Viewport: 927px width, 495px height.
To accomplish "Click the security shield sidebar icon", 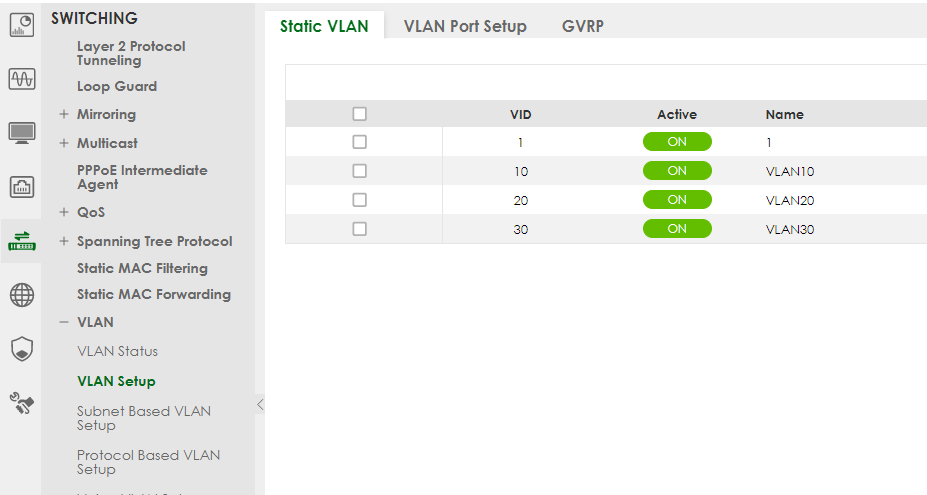I will pos(22,348).
